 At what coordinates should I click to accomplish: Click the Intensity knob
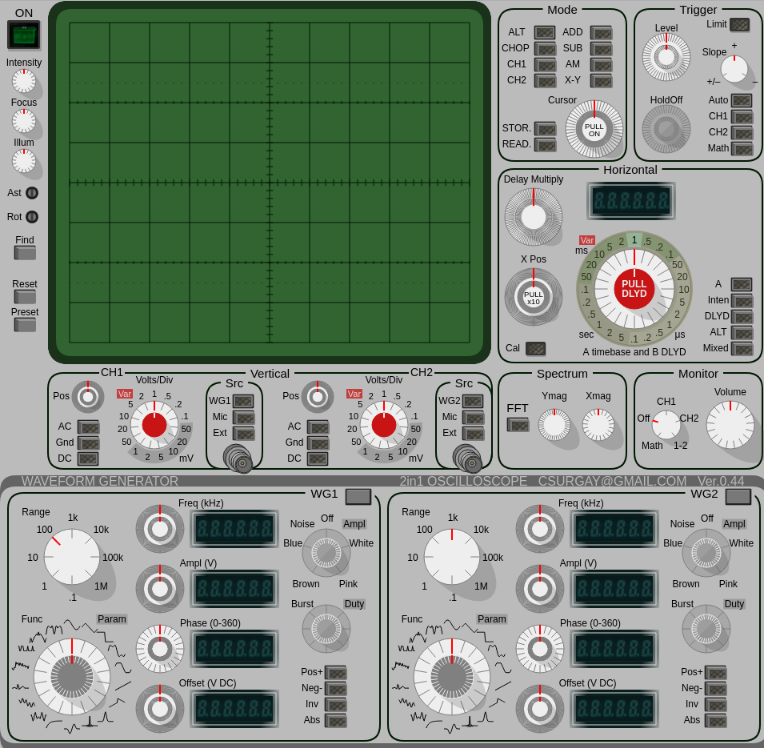coord(23,81)
